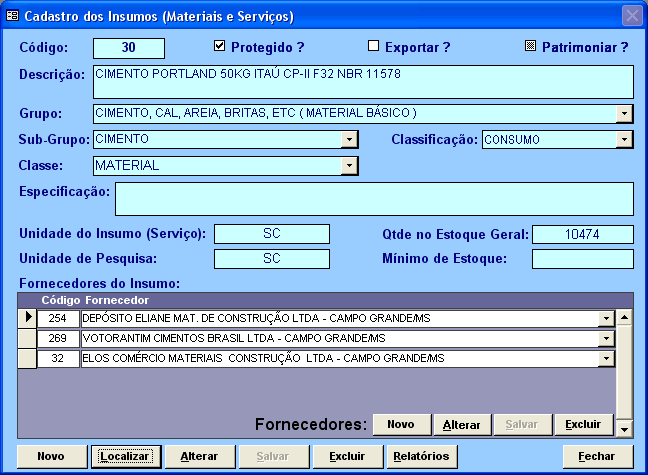Open the Sub-Grupo dropdown arrow

(350, 139)
